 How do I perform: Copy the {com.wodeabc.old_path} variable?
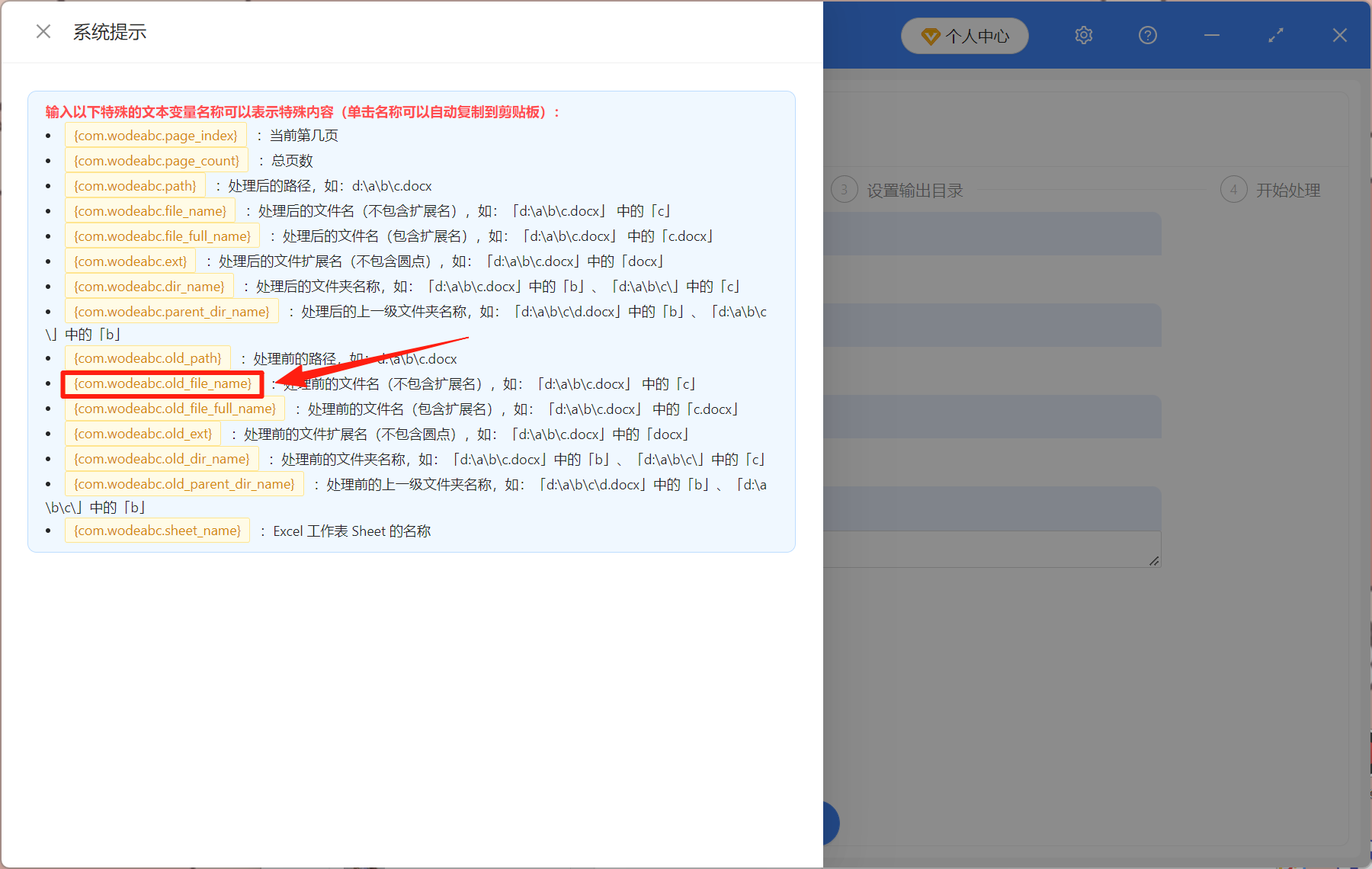pos(147,358)
